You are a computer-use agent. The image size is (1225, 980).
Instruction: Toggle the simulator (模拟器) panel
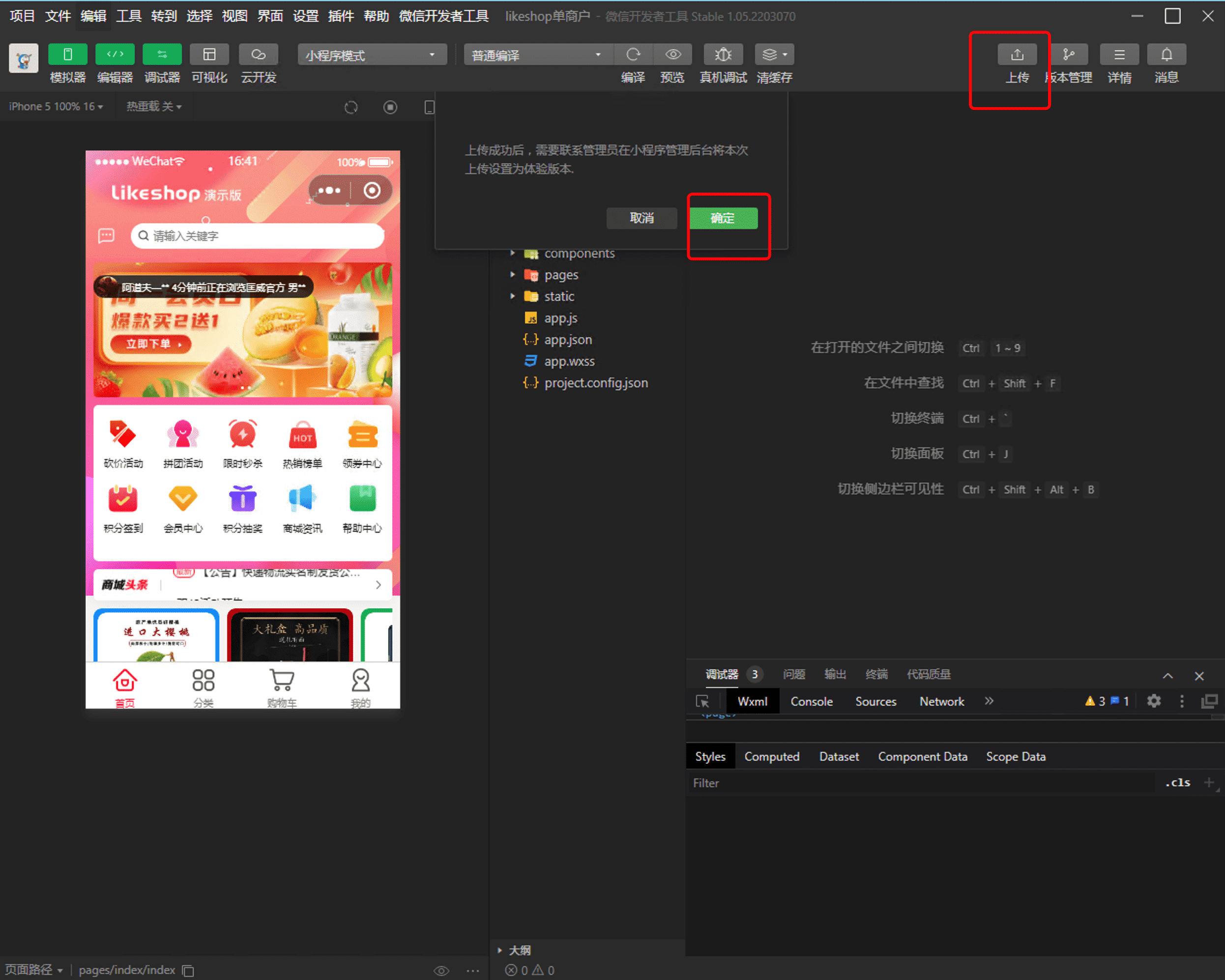[x=68, y=55]
